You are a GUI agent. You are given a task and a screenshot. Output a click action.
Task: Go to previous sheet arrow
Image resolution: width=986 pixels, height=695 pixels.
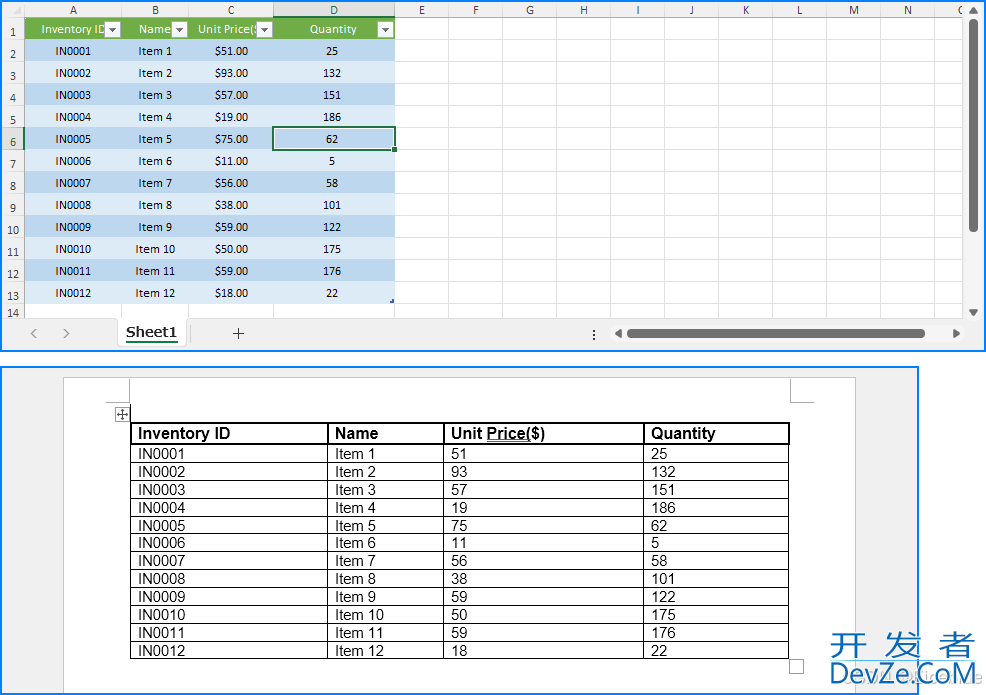click(x=34, y=333)
